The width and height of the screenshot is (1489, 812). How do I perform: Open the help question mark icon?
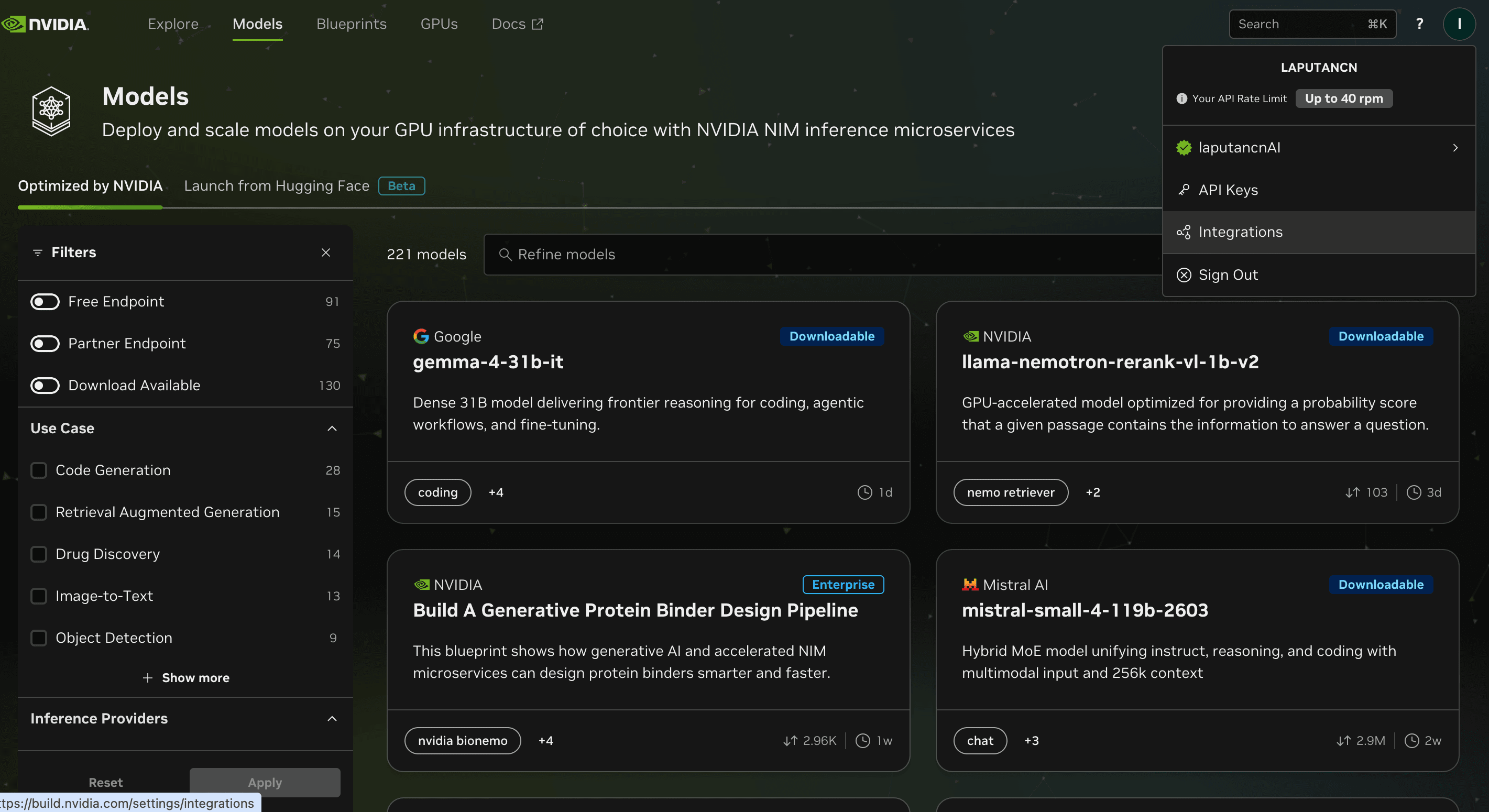point(1419,24)
